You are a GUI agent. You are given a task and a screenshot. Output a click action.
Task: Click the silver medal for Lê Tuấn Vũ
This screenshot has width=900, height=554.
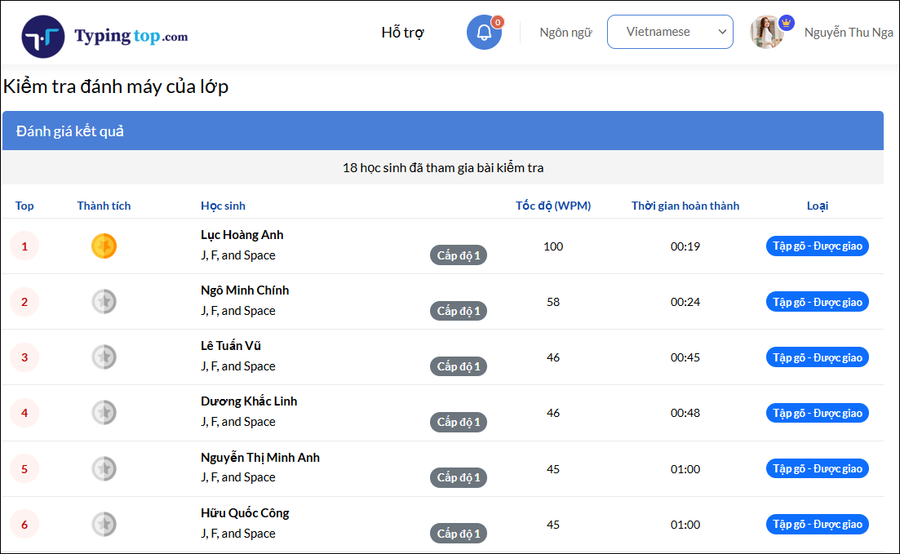tap(104, 357)
